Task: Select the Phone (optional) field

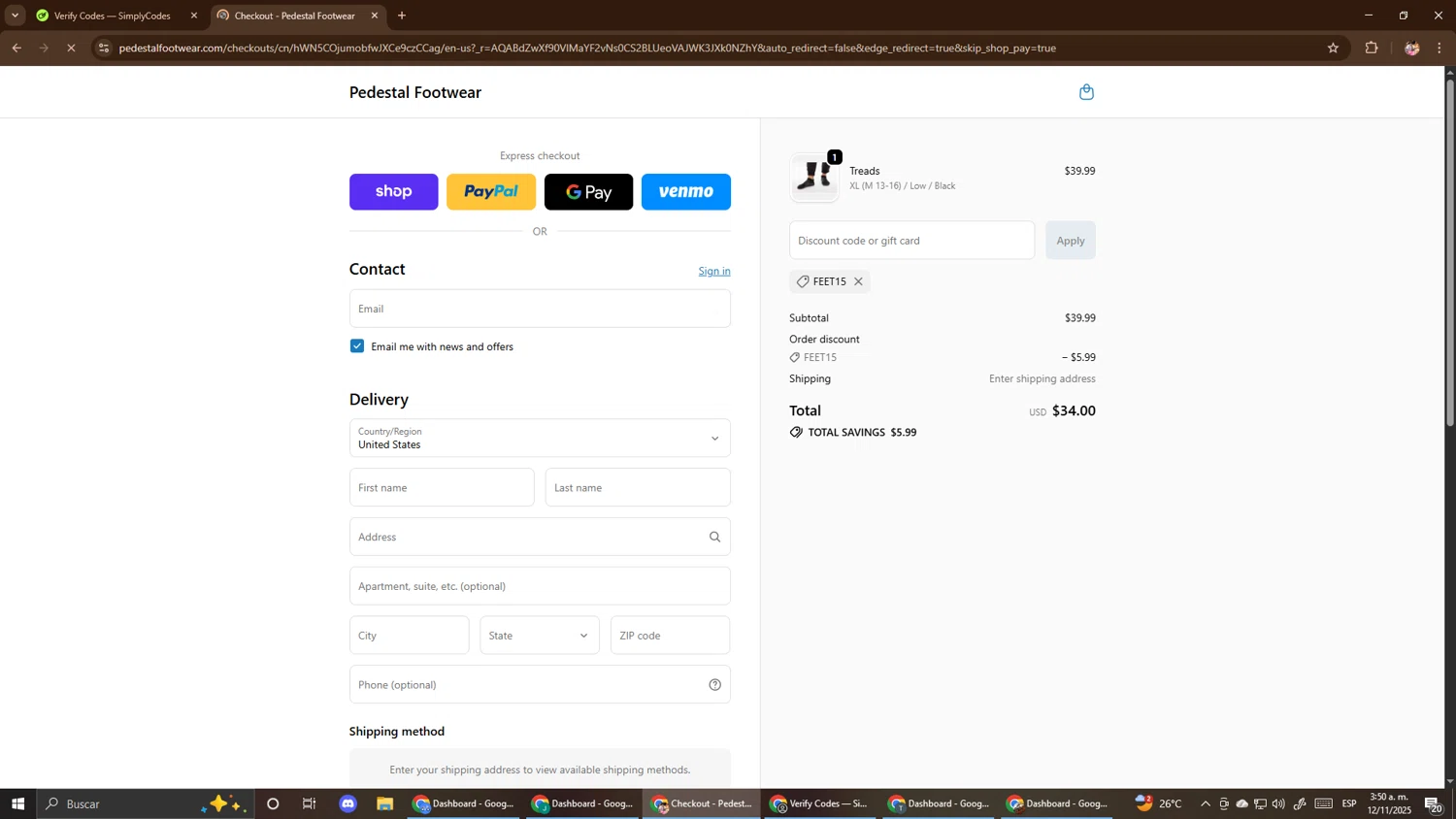Action: (540, 684)
